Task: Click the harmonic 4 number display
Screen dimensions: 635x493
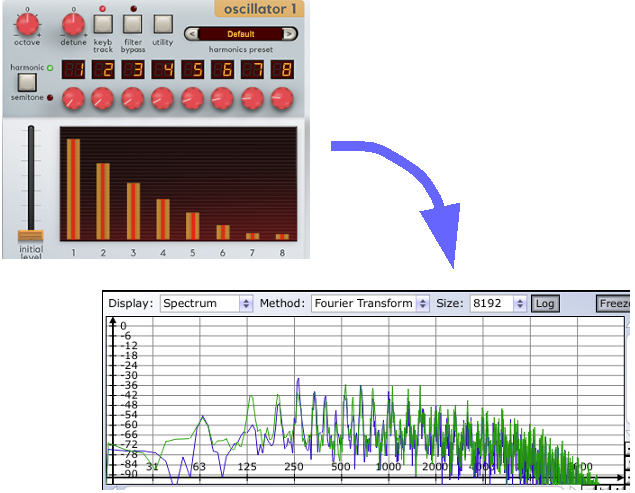Action: (x=163, y=69)
